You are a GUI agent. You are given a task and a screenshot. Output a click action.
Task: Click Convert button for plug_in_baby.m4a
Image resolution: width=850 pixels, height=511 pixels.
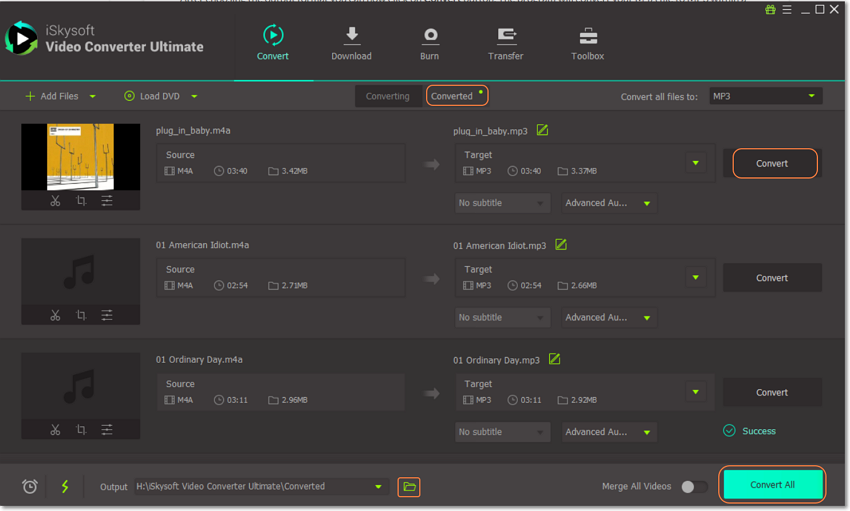coord(773,163)
